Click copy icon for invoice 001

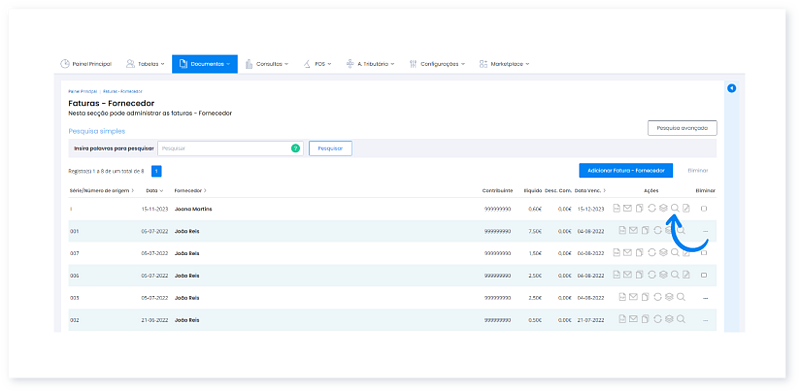(x=645, y=231)
